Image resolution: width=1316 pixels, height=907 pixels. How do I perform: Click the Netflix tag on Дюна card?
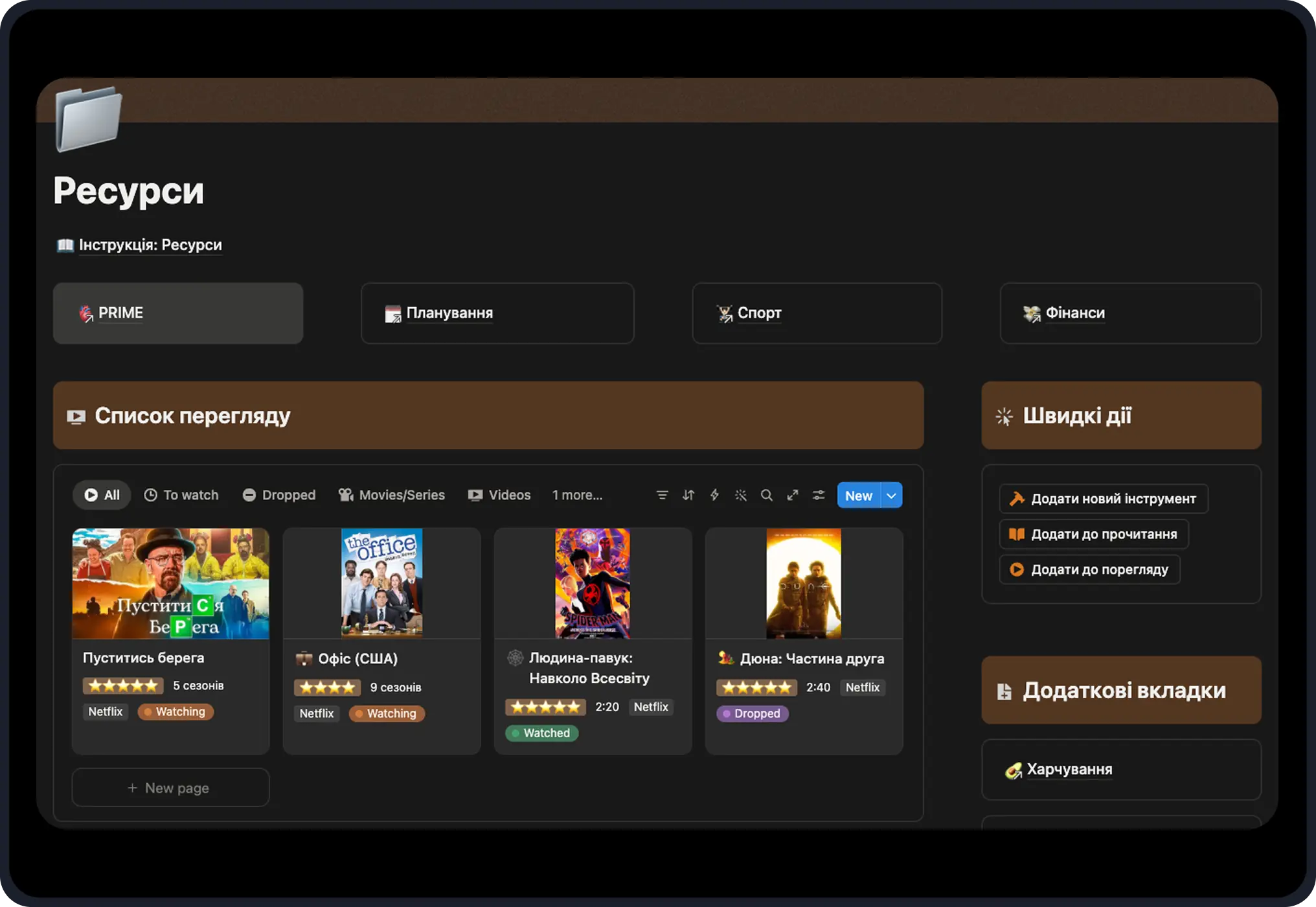[x=862, y=688]
